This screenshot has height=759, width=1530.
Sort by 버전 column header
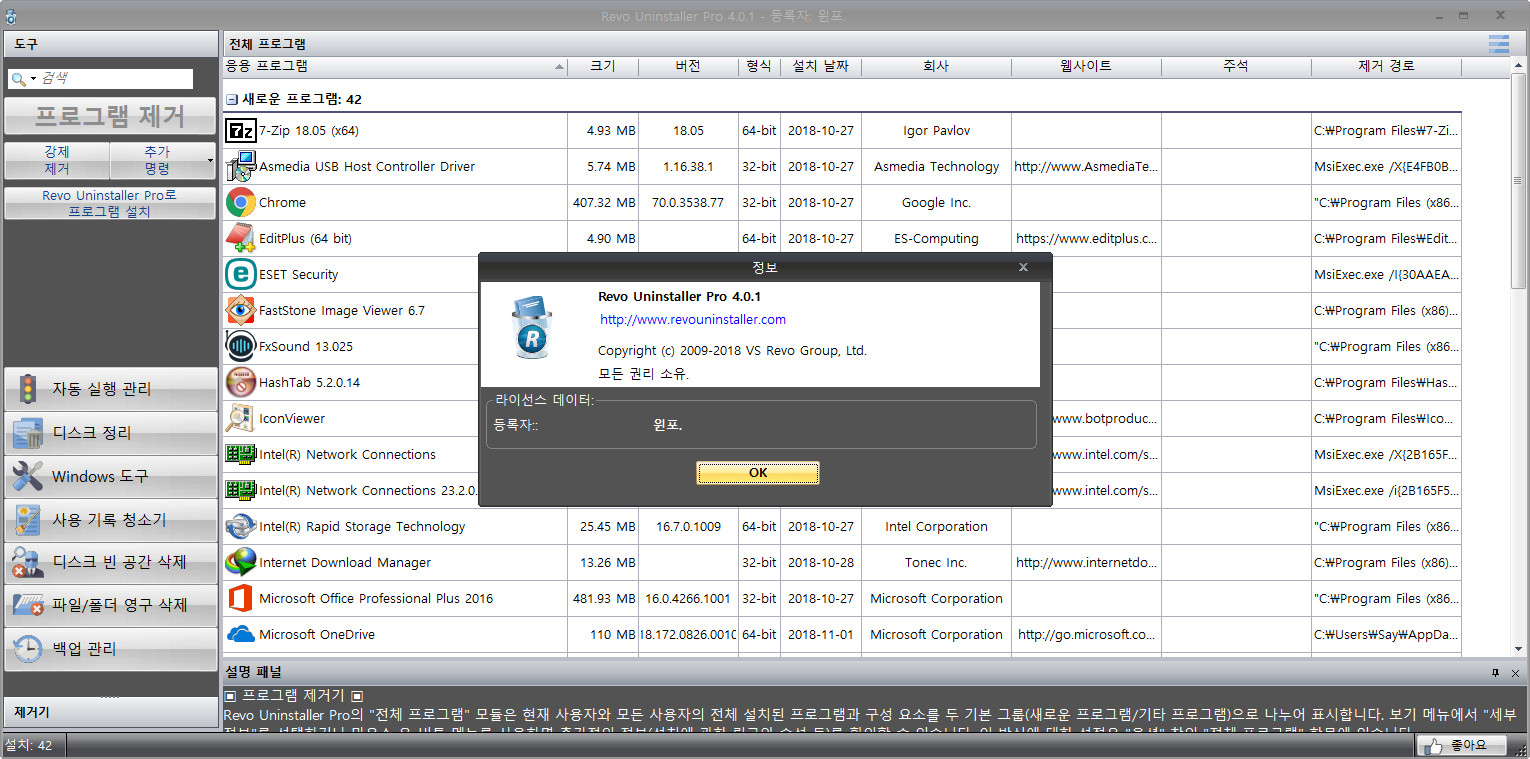[688, 66]
